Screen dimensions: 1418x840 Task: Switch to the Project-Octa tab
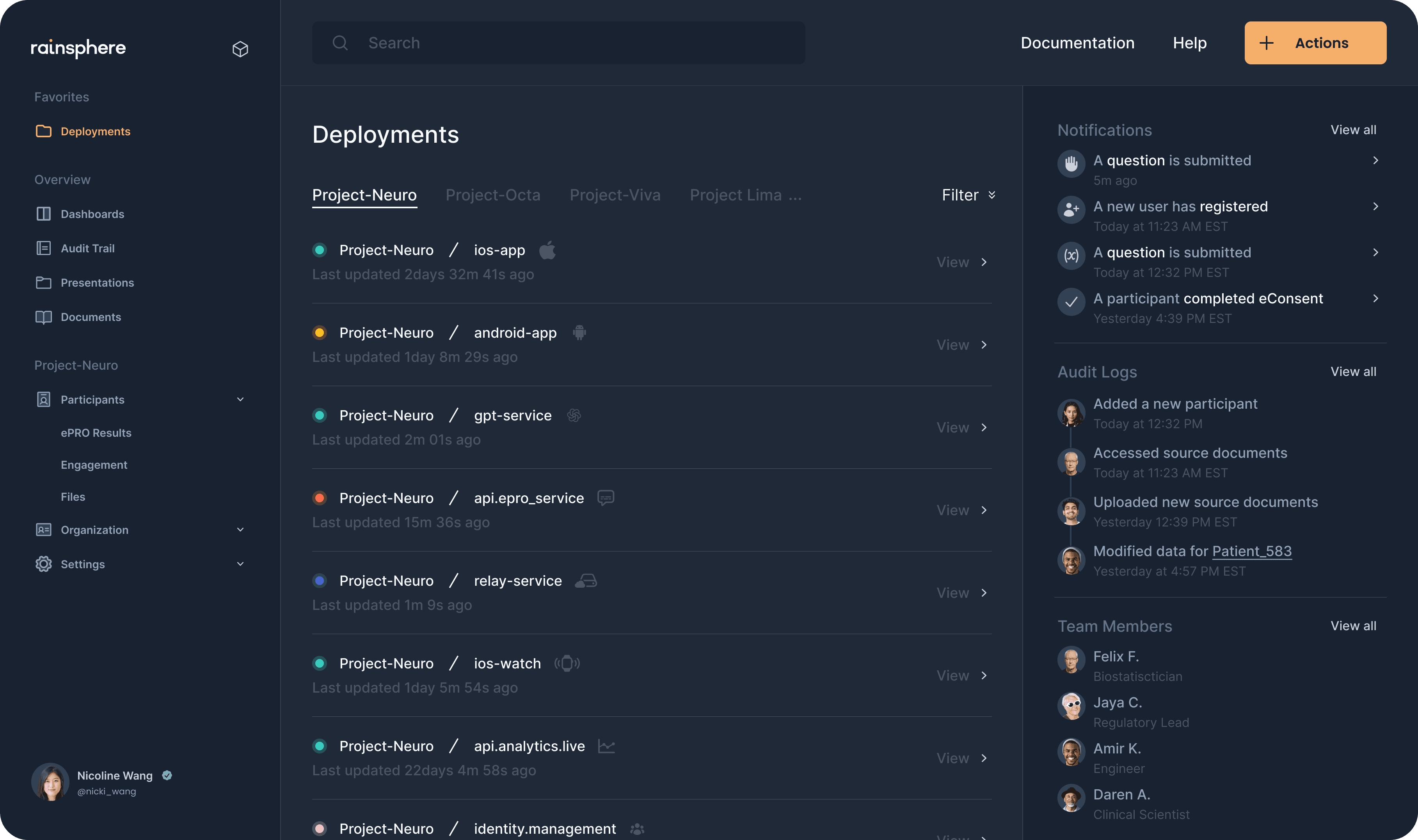[x=493, y=195]
